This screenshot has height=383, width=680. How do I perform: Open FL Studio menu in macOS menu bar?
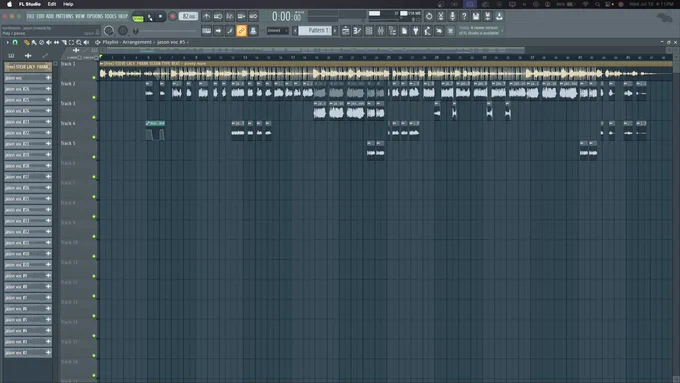click(x=29, y=4)
